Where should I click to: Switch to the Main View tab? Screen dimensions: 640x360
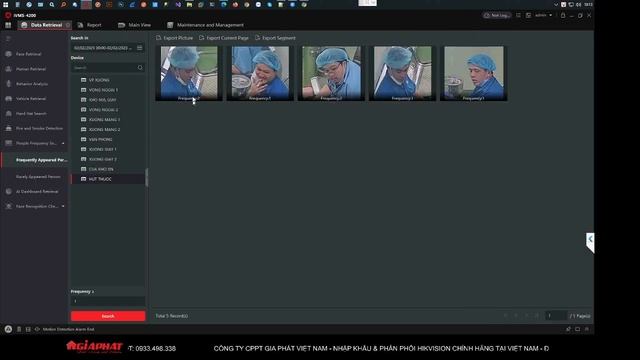coord(134,25)
